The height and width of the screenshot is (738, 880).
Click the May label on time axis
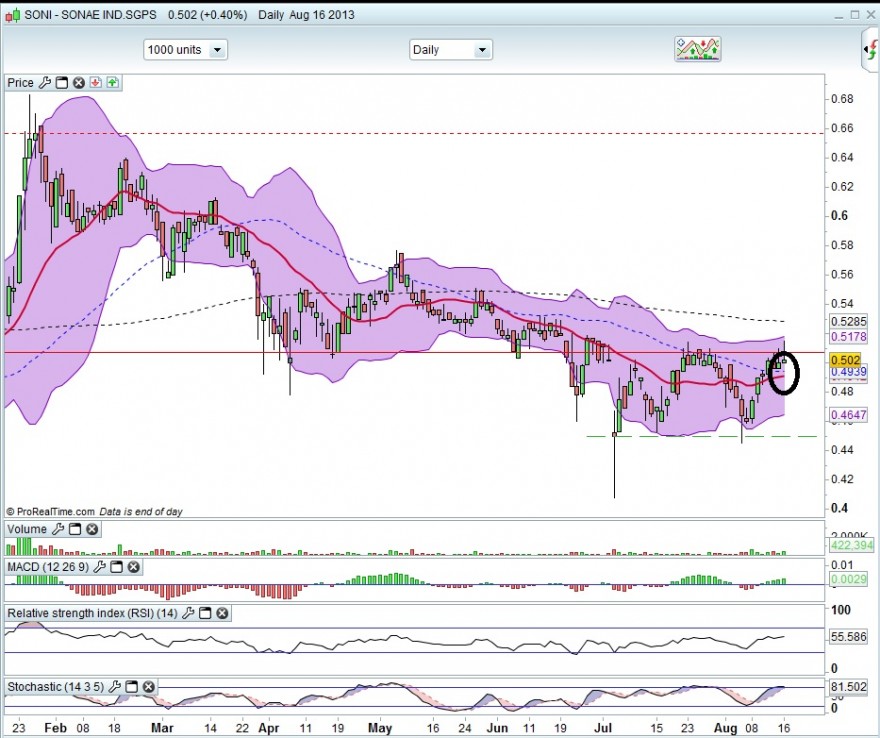coord(379,728)
